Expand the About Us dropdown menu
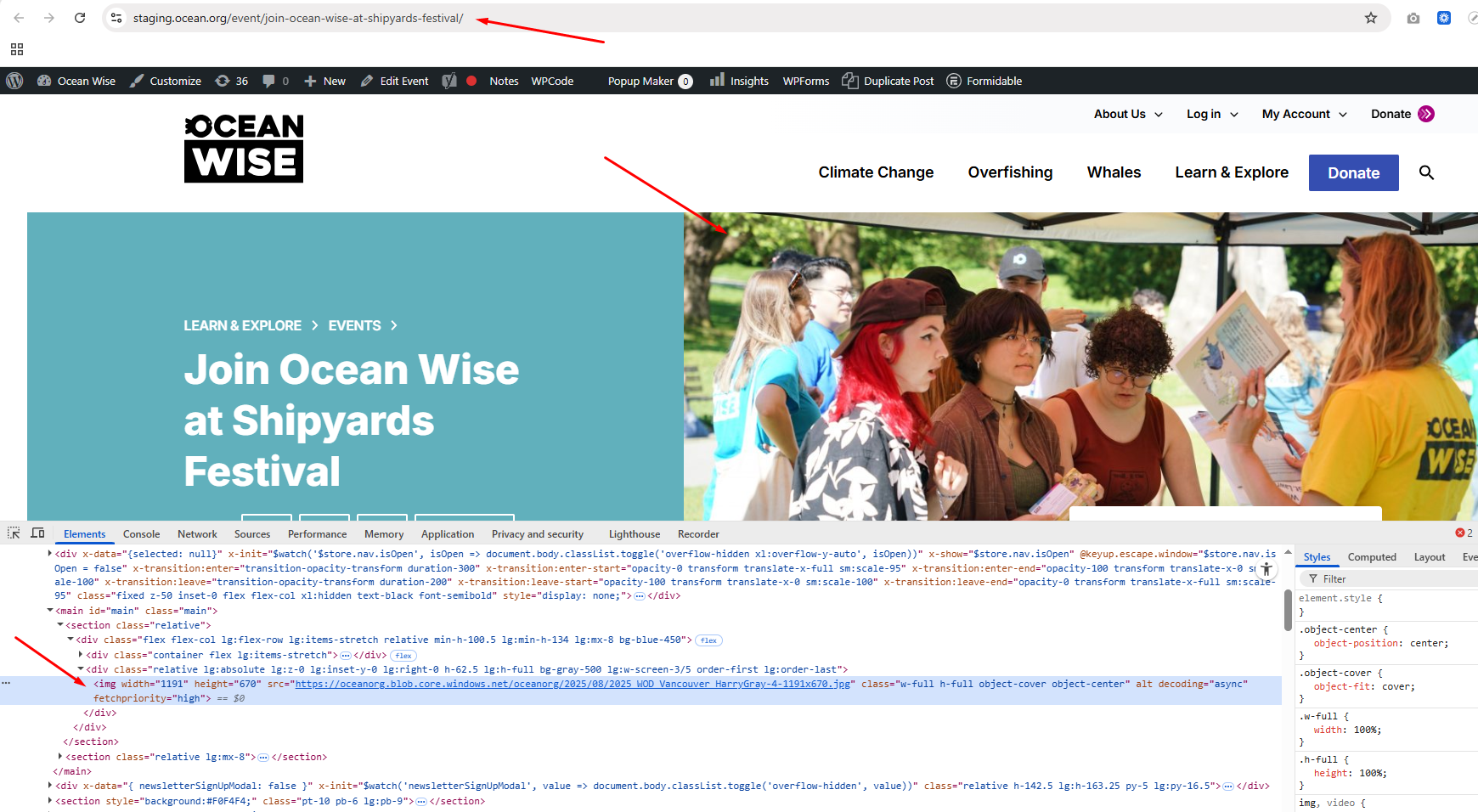 pos(1128,114)
